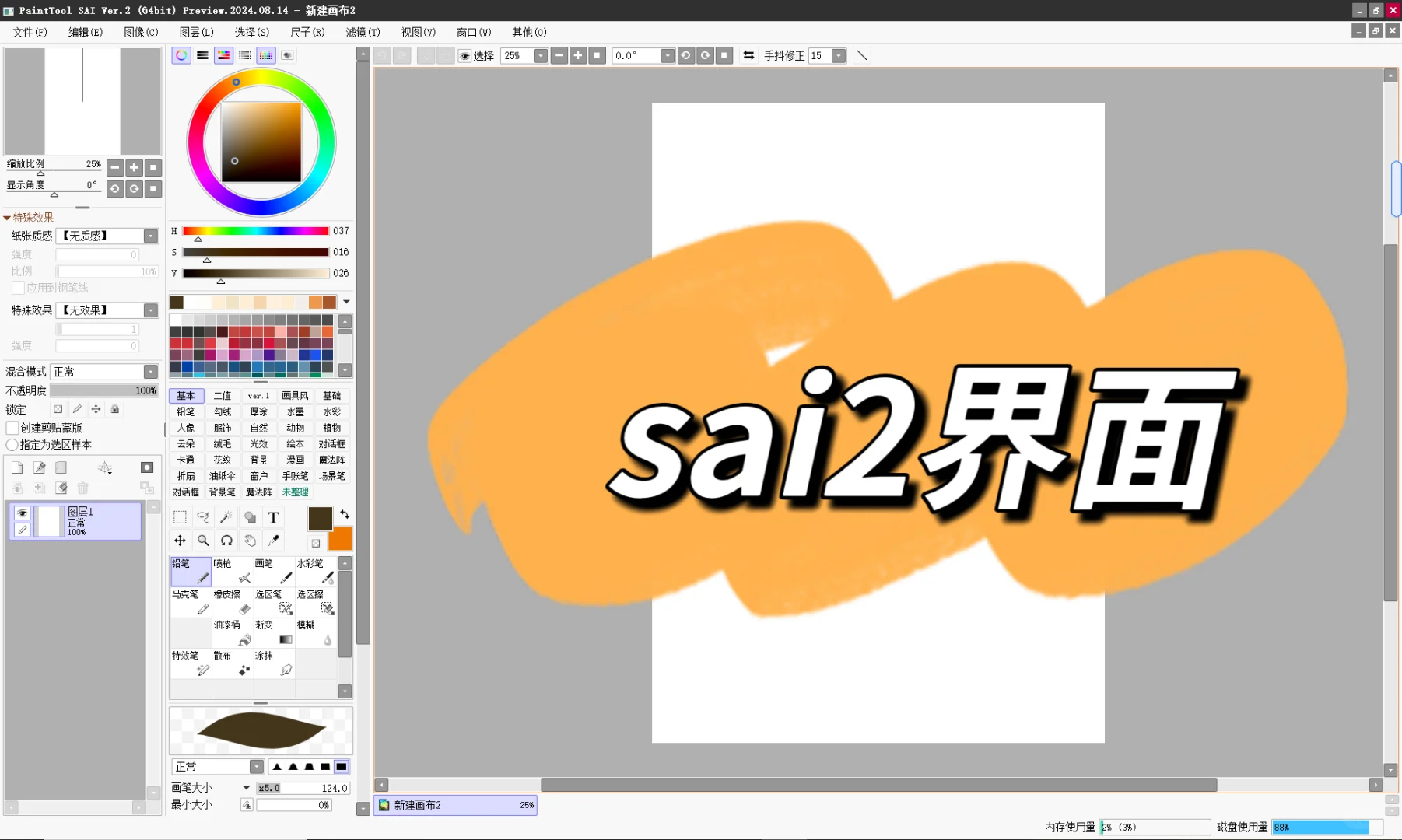The image size is (1402, 840).
Task: Hide 图层1 with its eye visibility toggle
Action: click(x=22, y=513)
